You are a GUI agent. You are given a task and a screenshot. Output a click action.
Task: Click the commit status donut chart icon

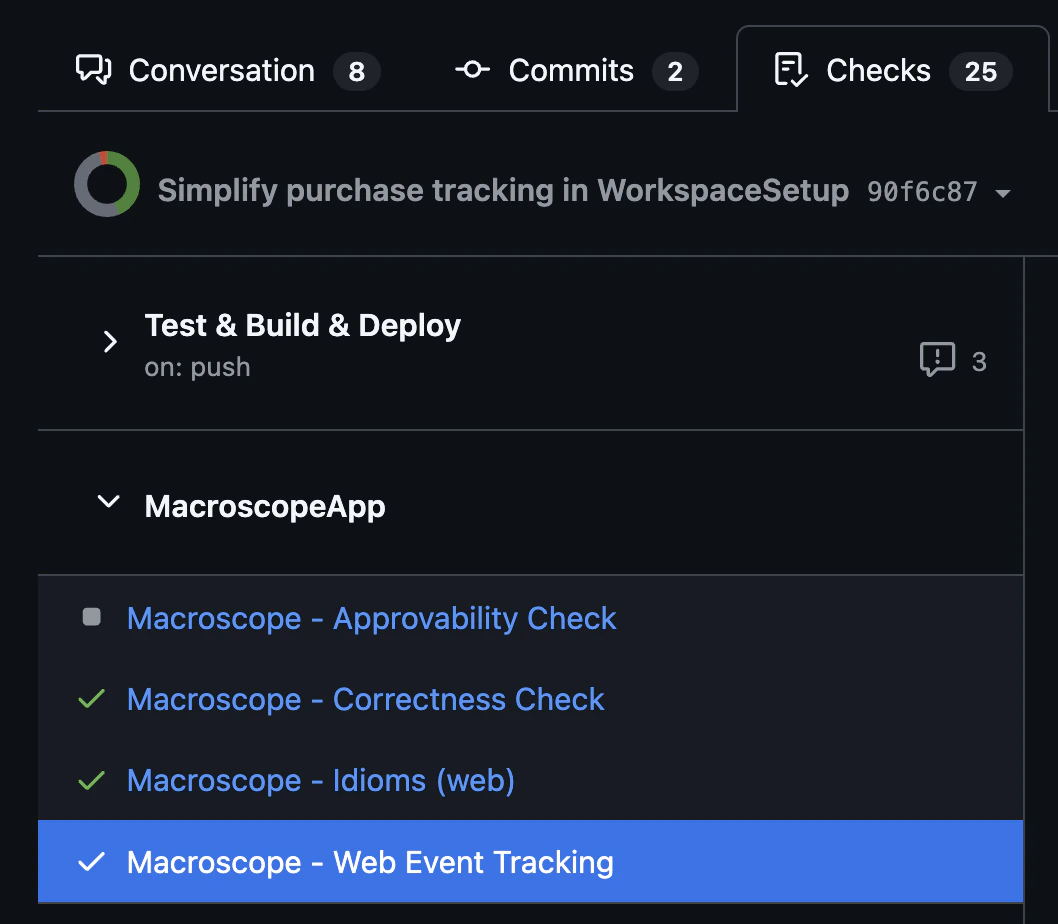pyautogui.click(x=106, y=185)
